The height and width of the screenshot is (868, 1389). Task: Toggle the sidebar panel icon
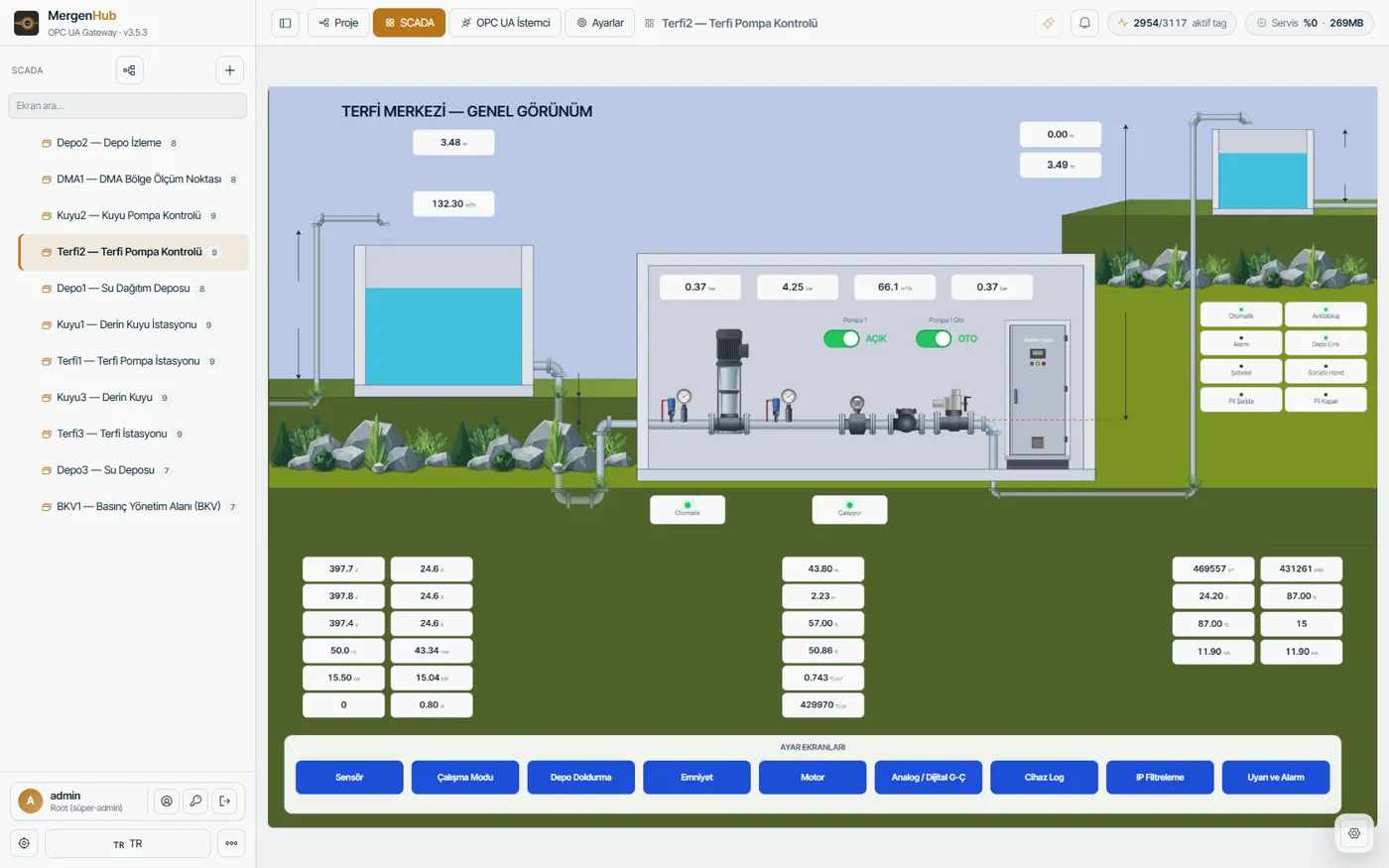pyautogui.click(x=285, y=23)
